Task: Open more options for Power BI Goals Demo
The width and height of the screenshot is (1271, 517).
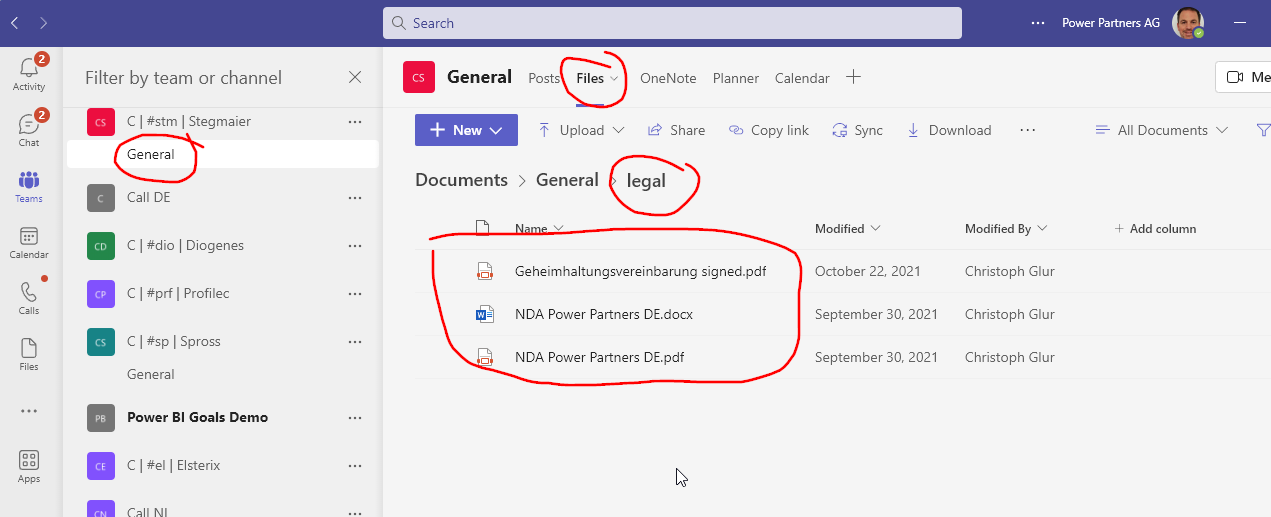Action: [x=354, y=417]
